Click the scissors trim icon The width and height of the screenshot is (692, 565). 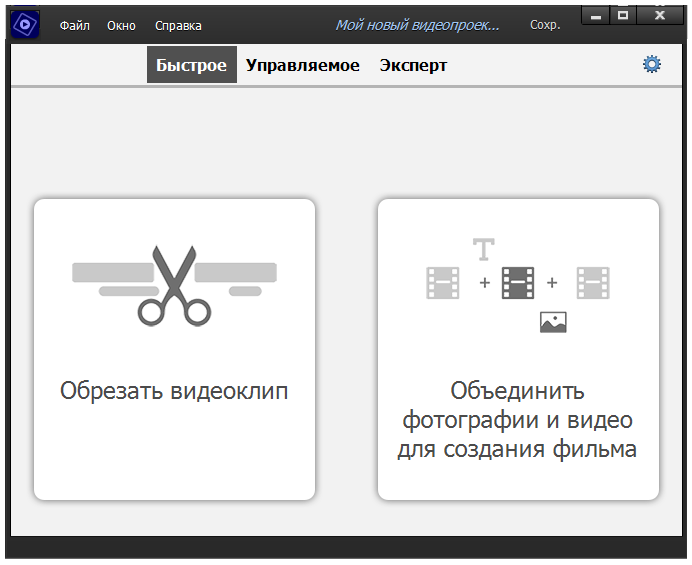click(174, 286)
